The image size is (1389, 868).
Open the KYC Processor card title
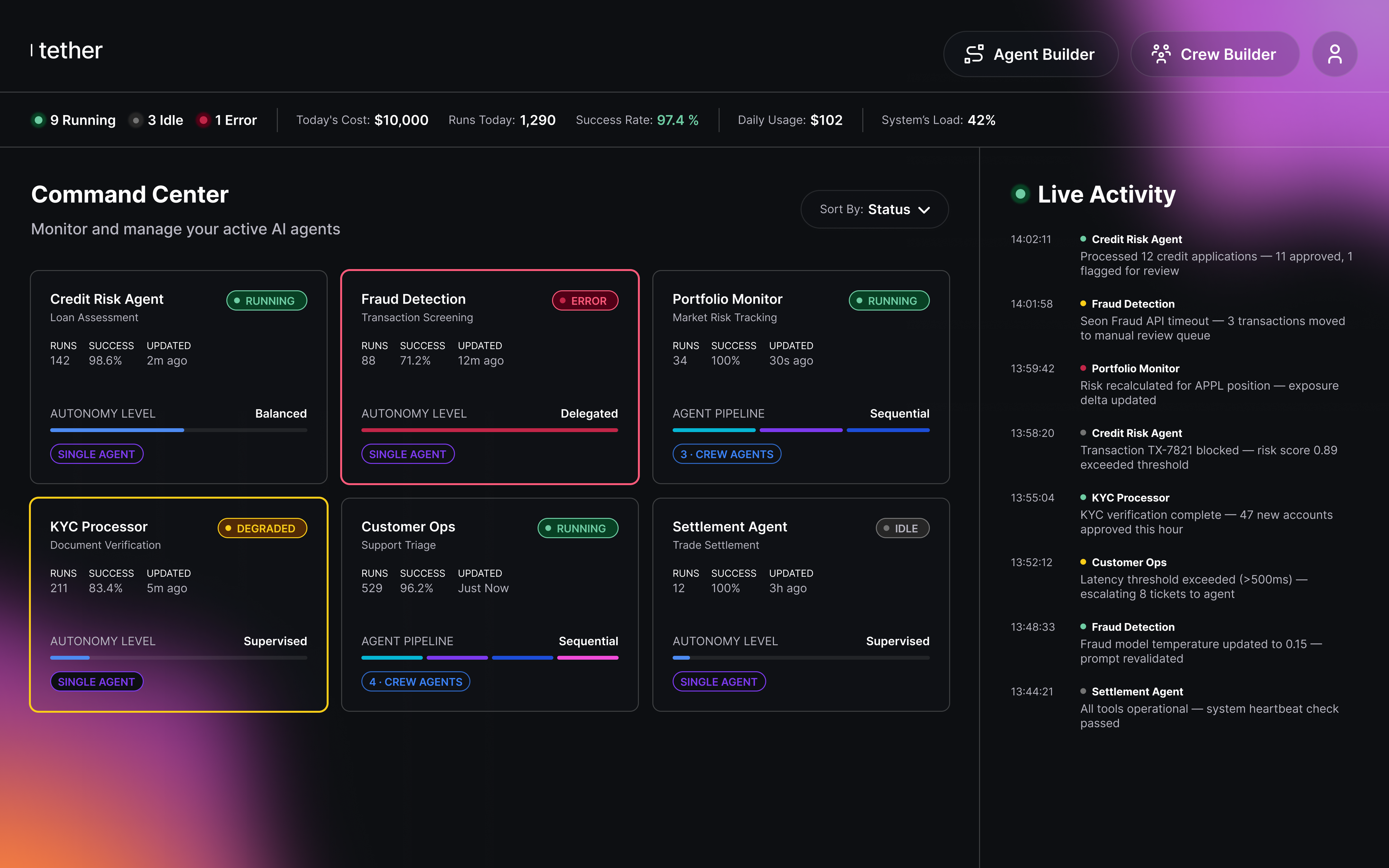point(99,527)
